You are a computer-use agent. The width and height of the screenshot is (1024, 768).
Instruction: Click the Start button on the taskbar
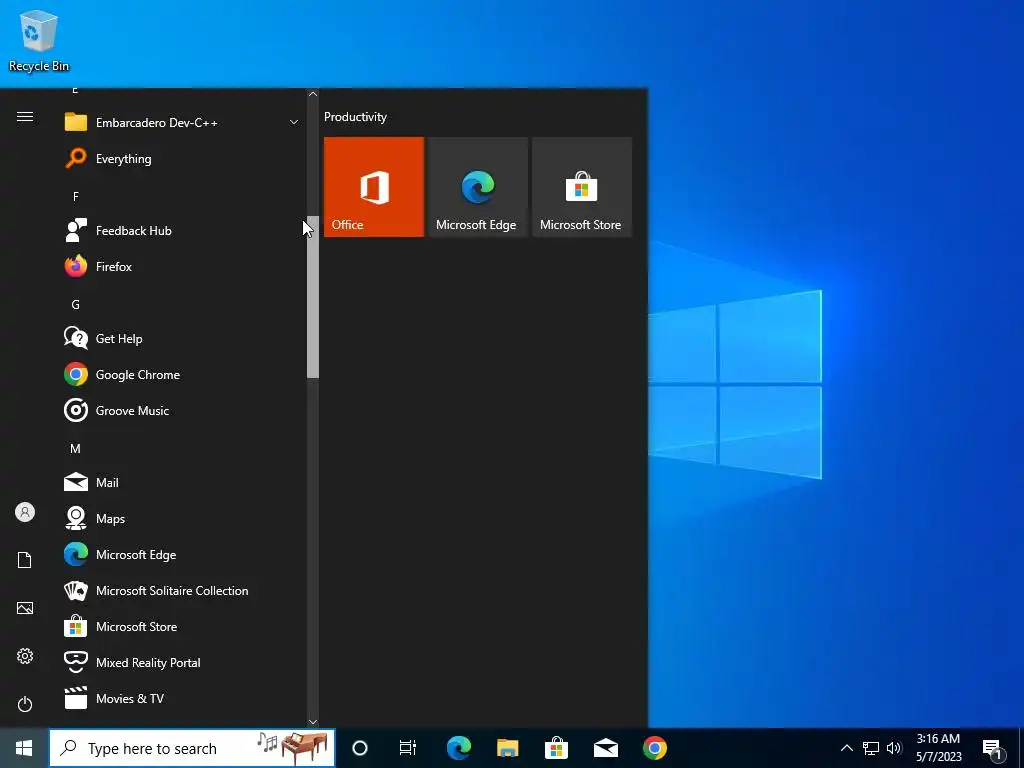coord(24,748)
